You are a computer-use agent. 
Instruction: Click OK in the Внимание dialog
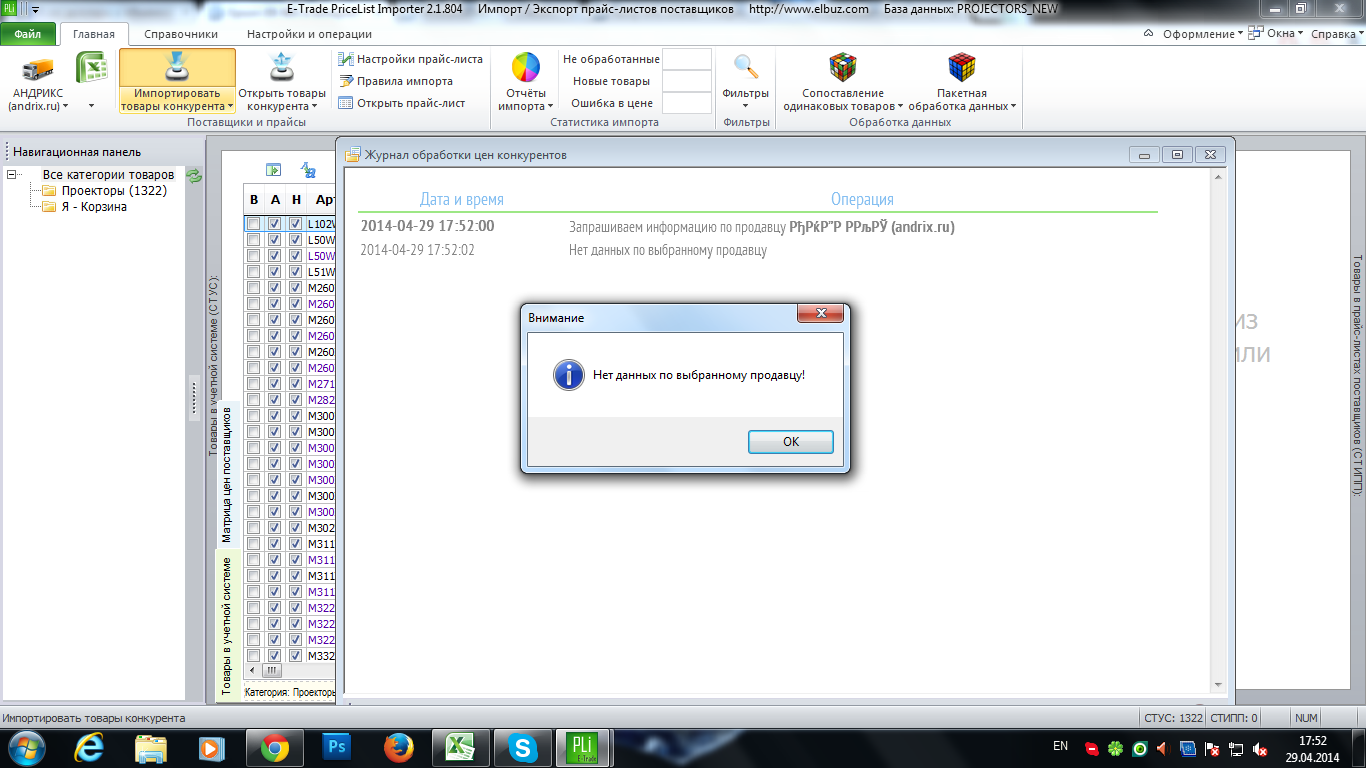(790, 442)
